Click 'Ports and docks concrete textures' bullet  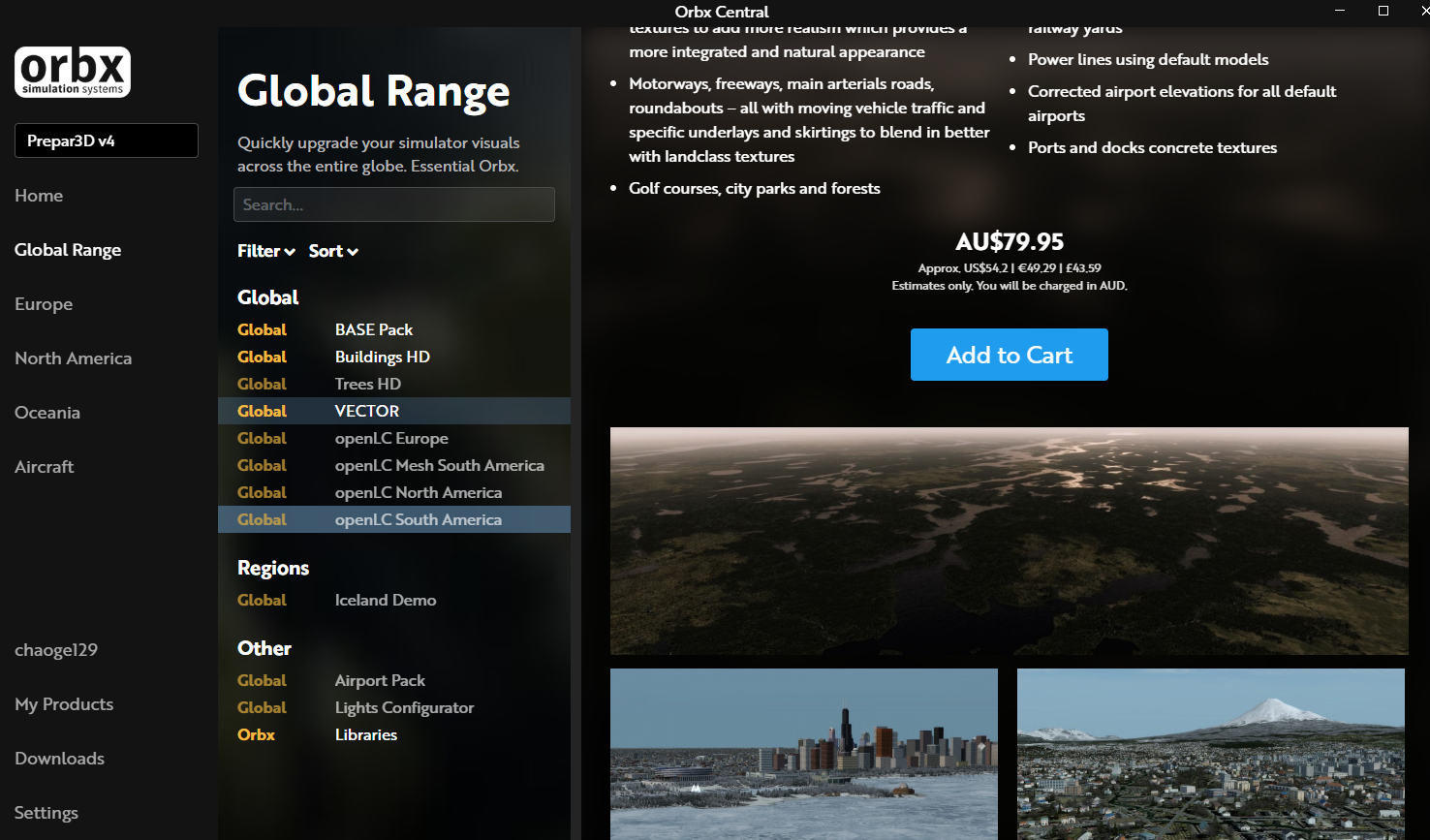point(1152,147)
